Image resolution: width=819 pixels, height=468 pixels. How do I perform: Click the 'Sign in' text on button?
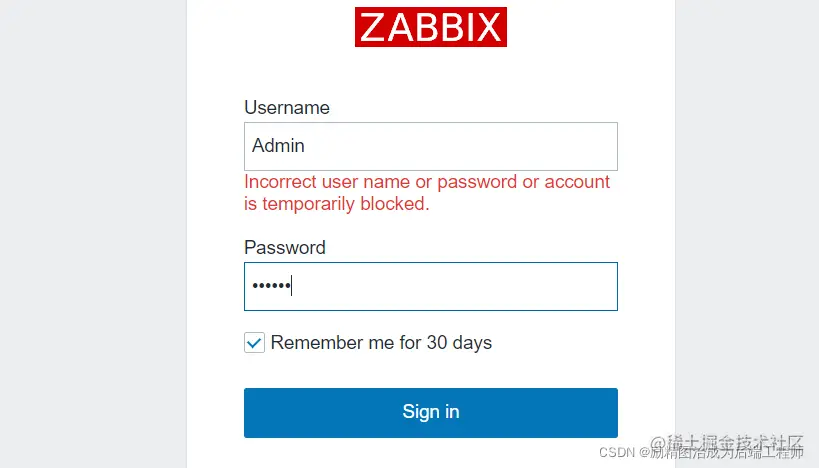point(430,412)
